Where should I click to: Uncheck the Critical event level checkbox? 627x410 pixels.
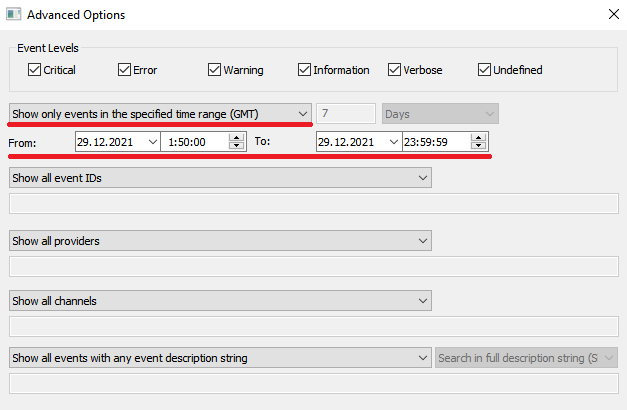[35, 70]
